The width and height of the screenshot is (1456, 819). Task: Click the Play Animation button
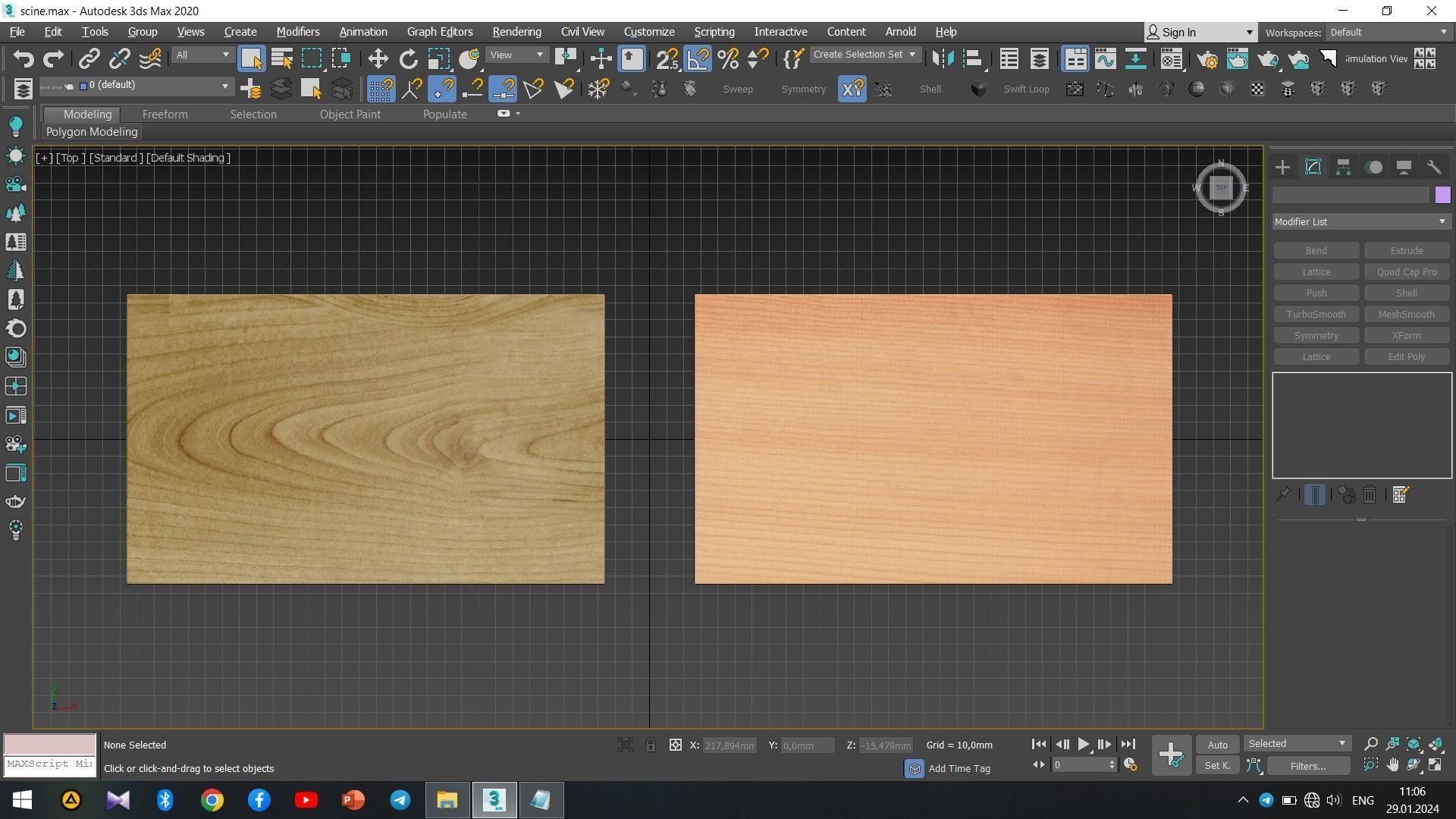coord(1084,745)
